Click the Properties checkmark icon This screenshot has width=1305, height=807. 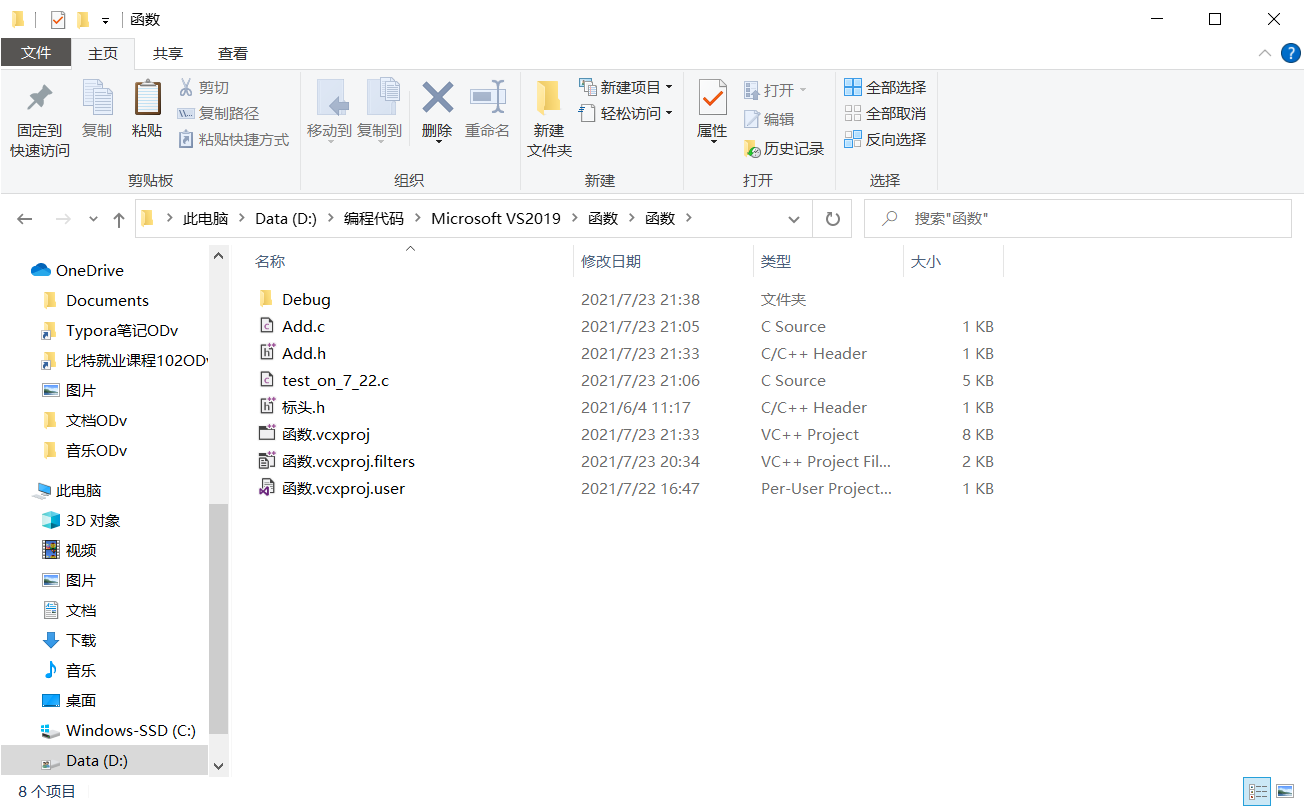tap(712, 97)
